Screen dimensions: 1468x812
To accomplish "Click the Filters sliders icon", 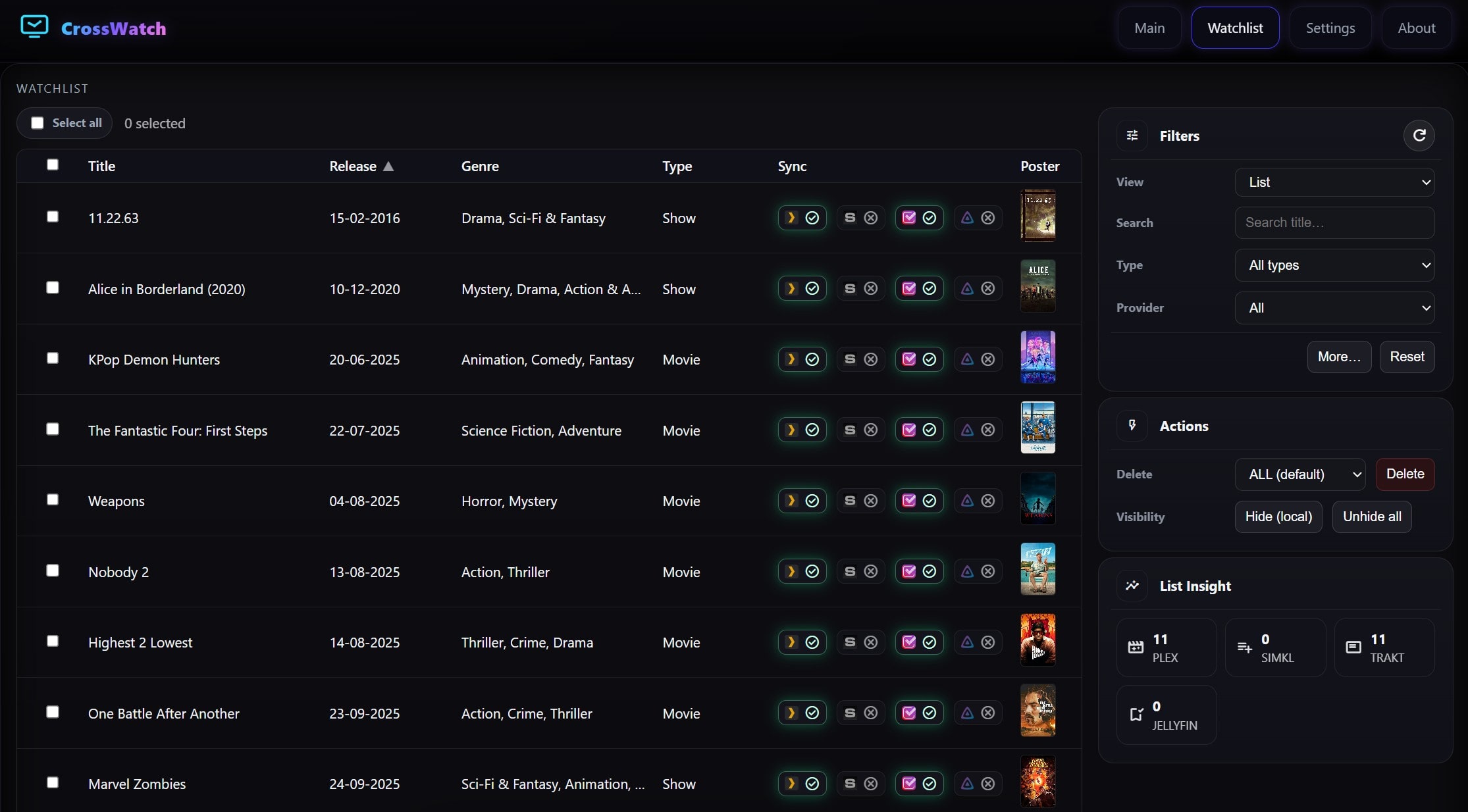I will coord(1132,136).
